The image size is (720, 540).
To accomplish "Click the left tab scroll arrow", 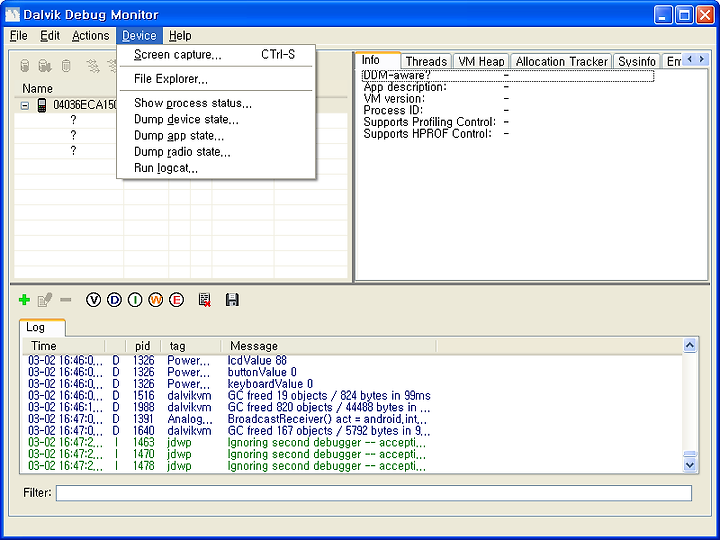I will point(690,59).
